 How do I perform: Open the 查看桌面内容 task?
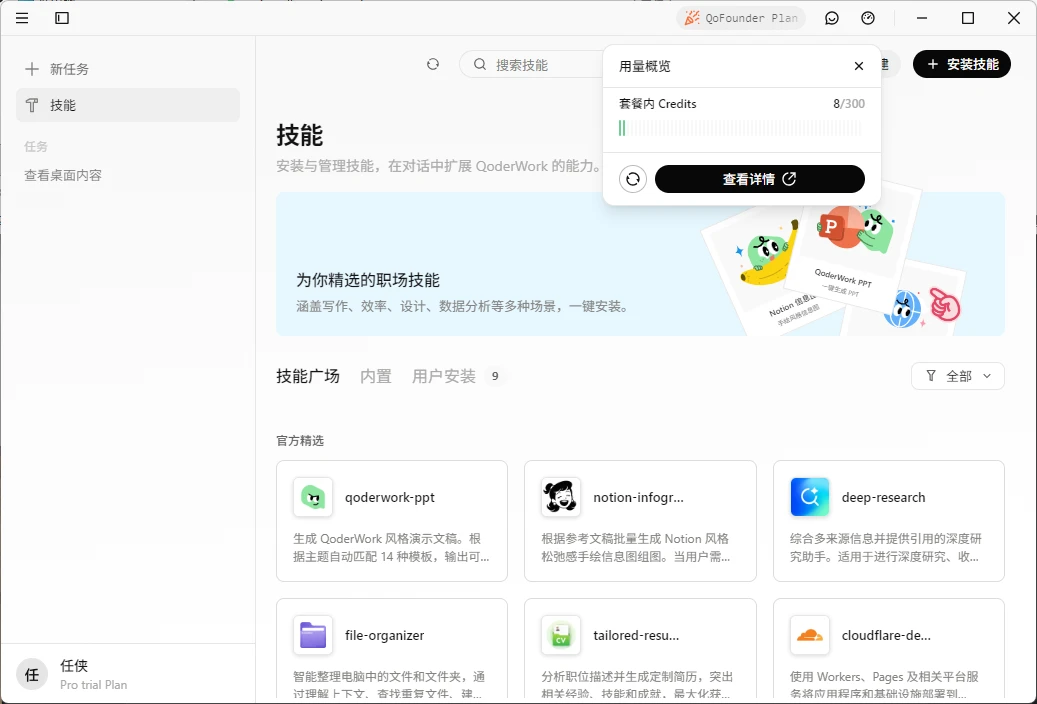coord(63,175)
